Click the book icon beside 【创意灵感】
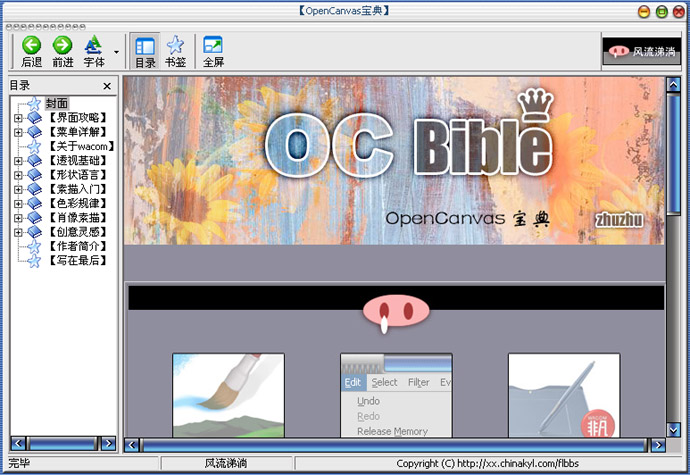This screenshot has width=690, height=475. point(34,232)
